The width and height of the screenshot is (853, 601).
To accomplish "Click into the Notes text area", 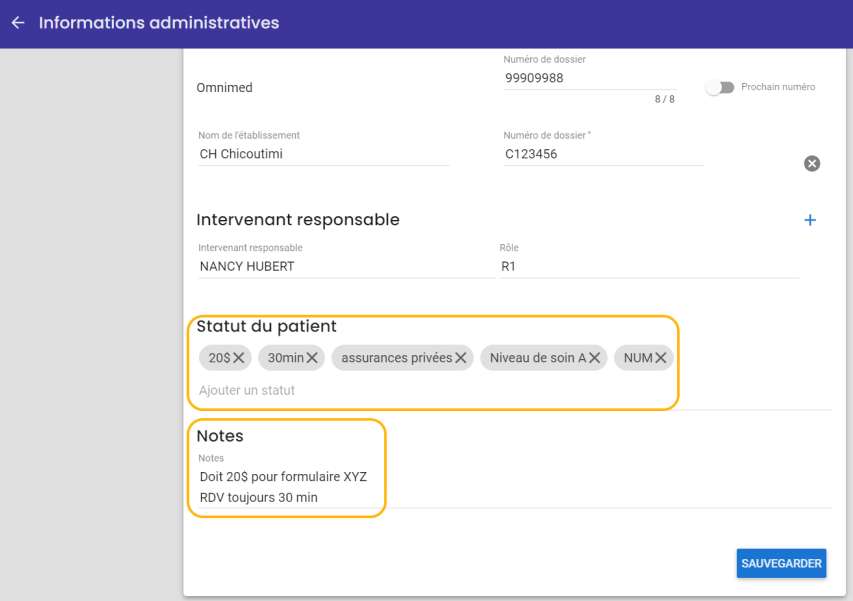I will pos(514,487).
